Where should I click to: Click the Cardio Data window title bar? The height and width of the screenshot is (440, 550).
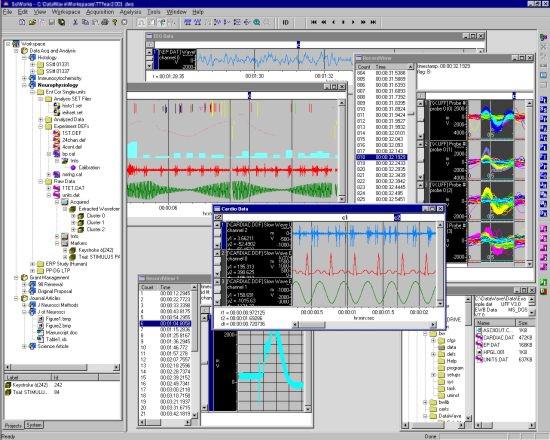[329, 209]
